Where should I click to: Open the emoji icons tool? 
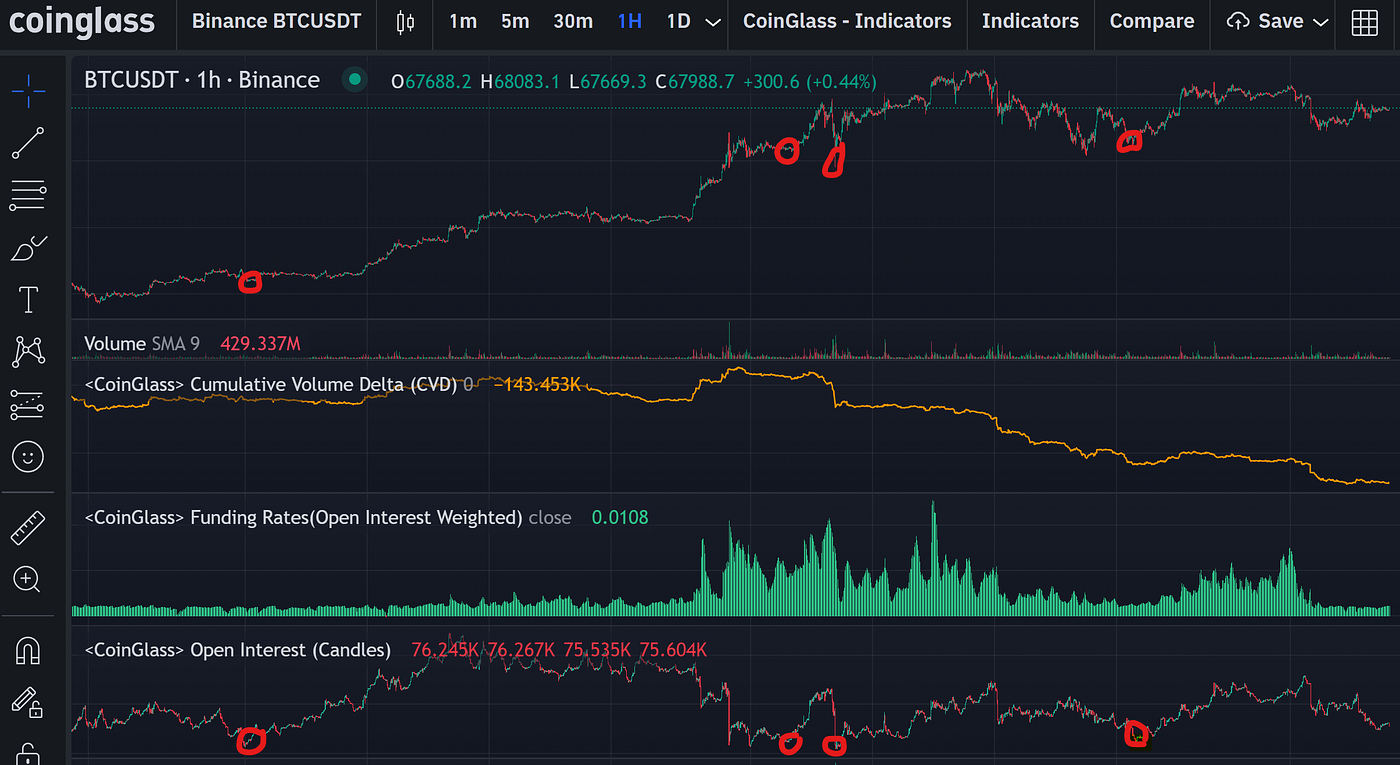coord(28,457)
